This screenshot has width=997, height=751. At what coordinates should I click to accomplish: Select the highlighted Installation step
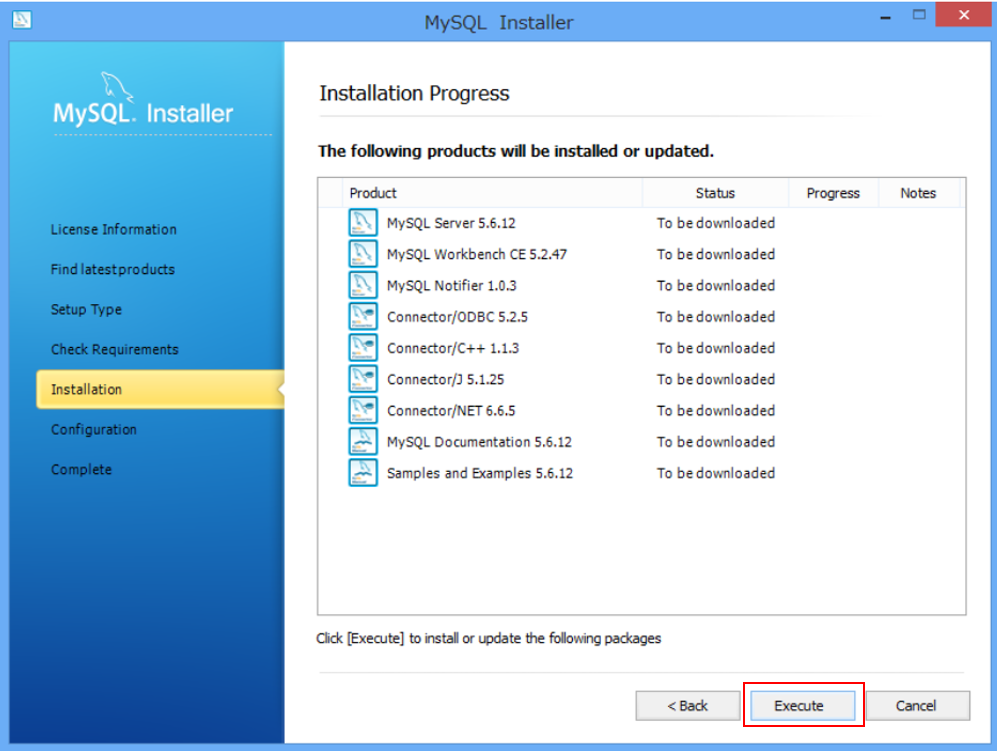tap(160, 389)
